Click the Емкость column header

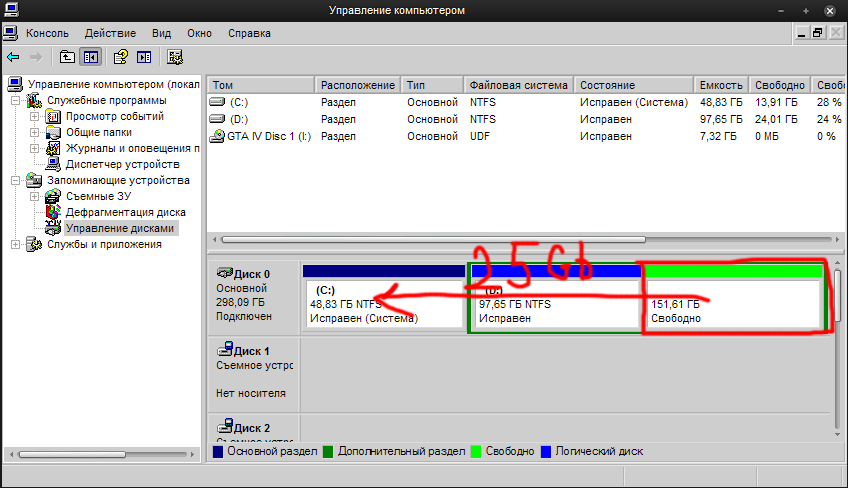pyautogui.click(x=720, y=85)
